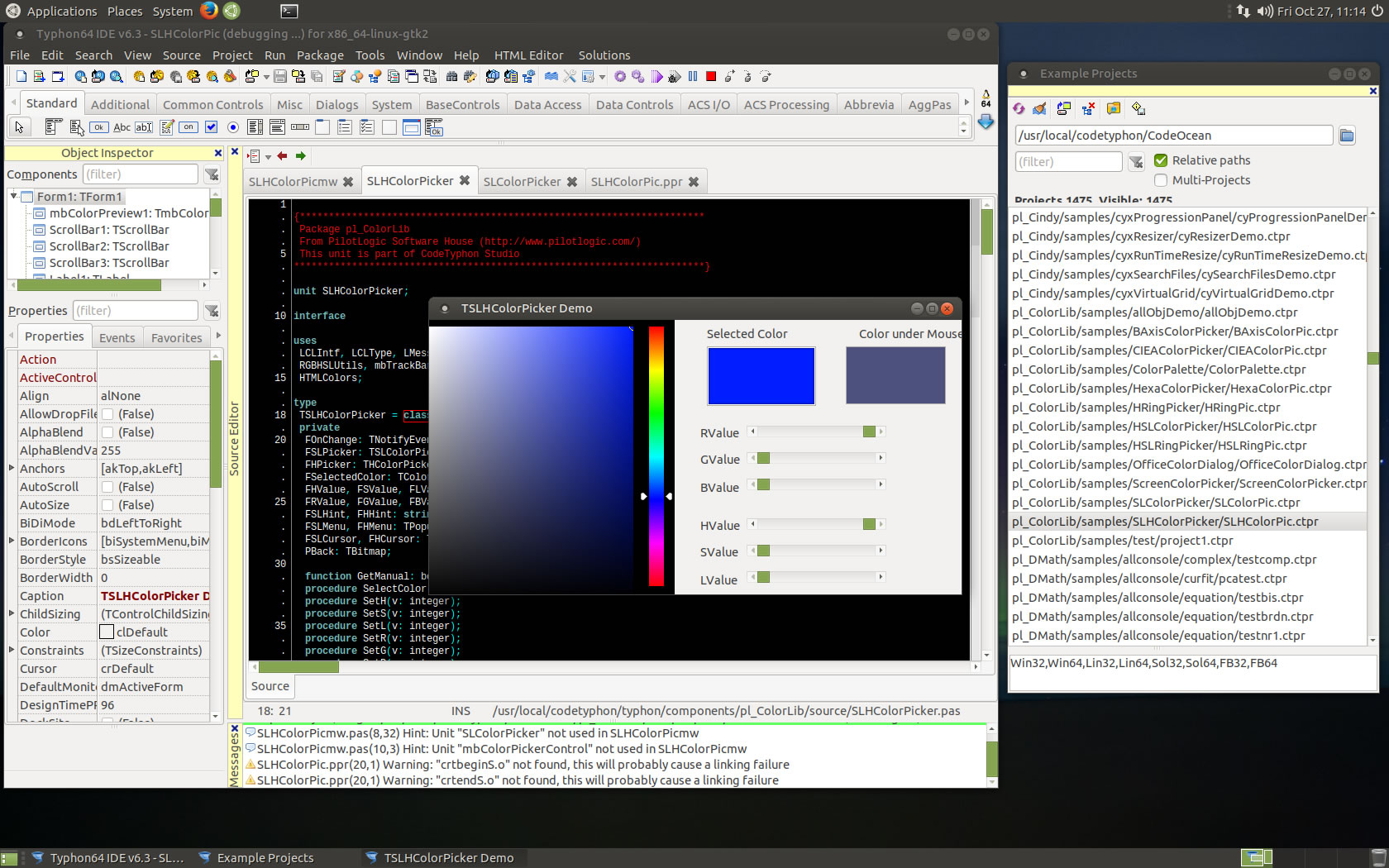Select the TRadioButton component icon in palette

pos(233,127)
